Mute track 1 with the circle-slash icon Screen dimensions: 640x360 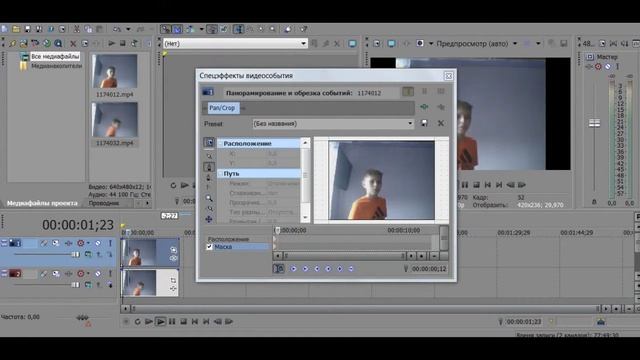[98, 243]
